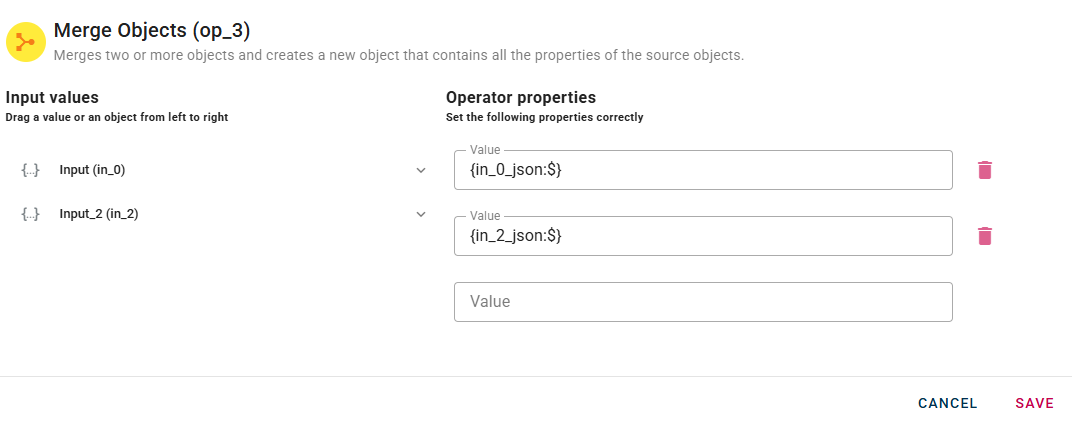The image size is (1072, 425).
Task: Click the Operator properties heading
Action: 520,98
